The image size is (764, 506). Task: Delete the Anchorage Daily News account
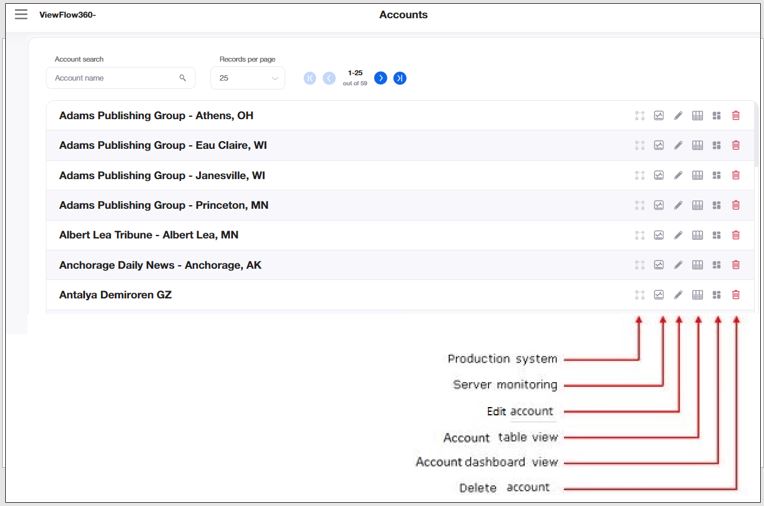coord(736,266)
